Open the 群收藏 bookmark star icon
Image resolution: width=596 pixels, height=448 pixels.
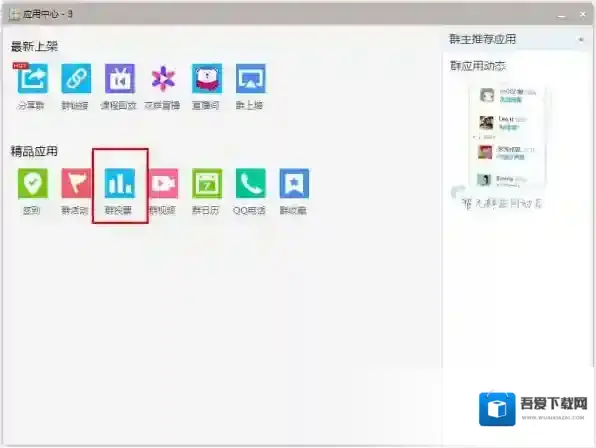pyautogui.click(x=294, y=184)
